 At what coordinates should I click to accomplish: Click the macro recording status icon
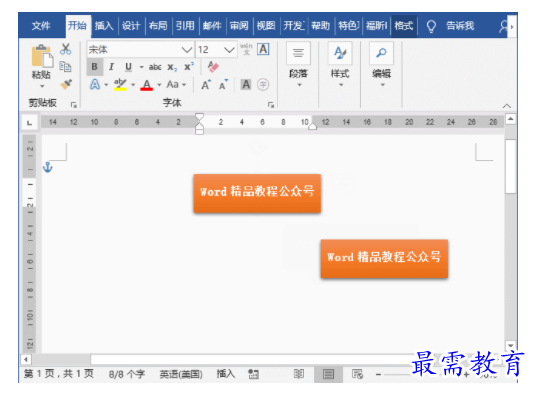[253, 374]
